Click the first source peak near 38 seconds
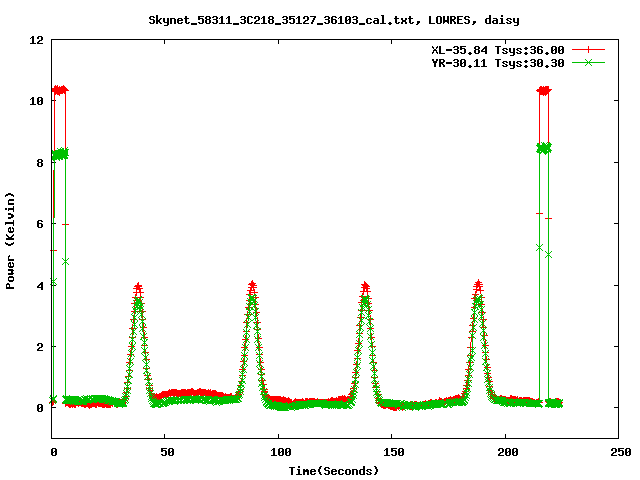Screen dimensions: 640x480 point(138,288)
